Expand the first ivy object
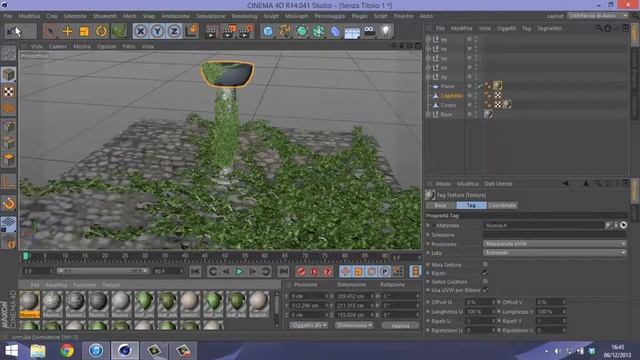The image size is (640, 360). [x=428, y=40]
